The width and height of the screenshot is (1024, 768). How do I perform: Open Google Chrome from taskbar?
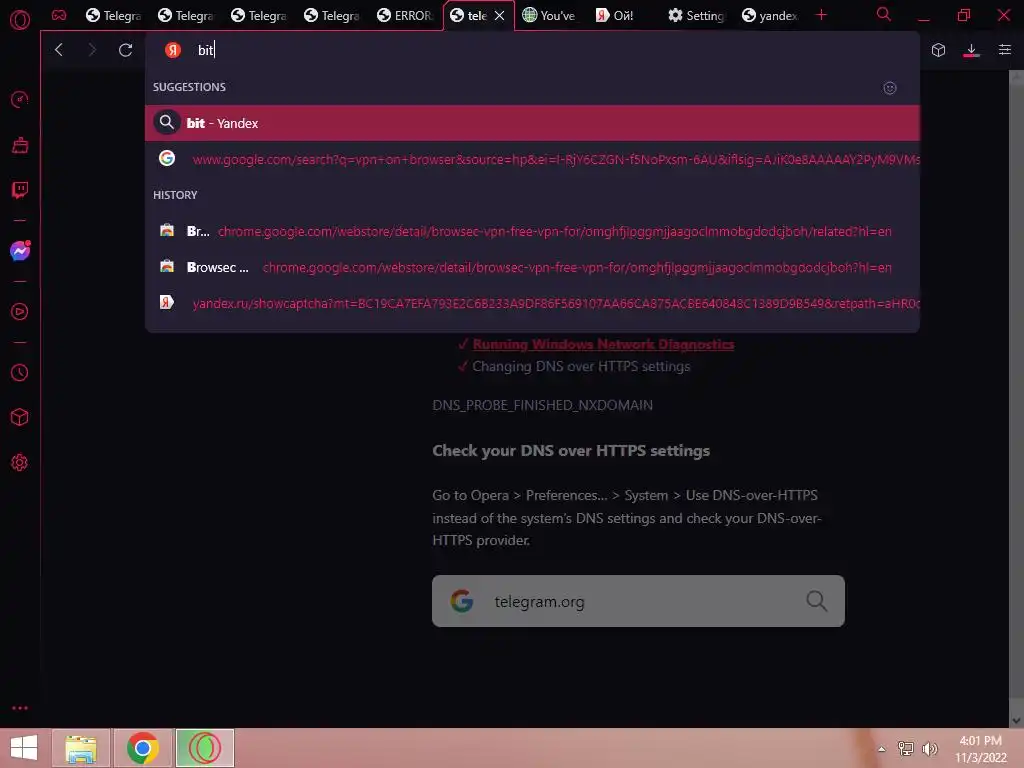143,748
